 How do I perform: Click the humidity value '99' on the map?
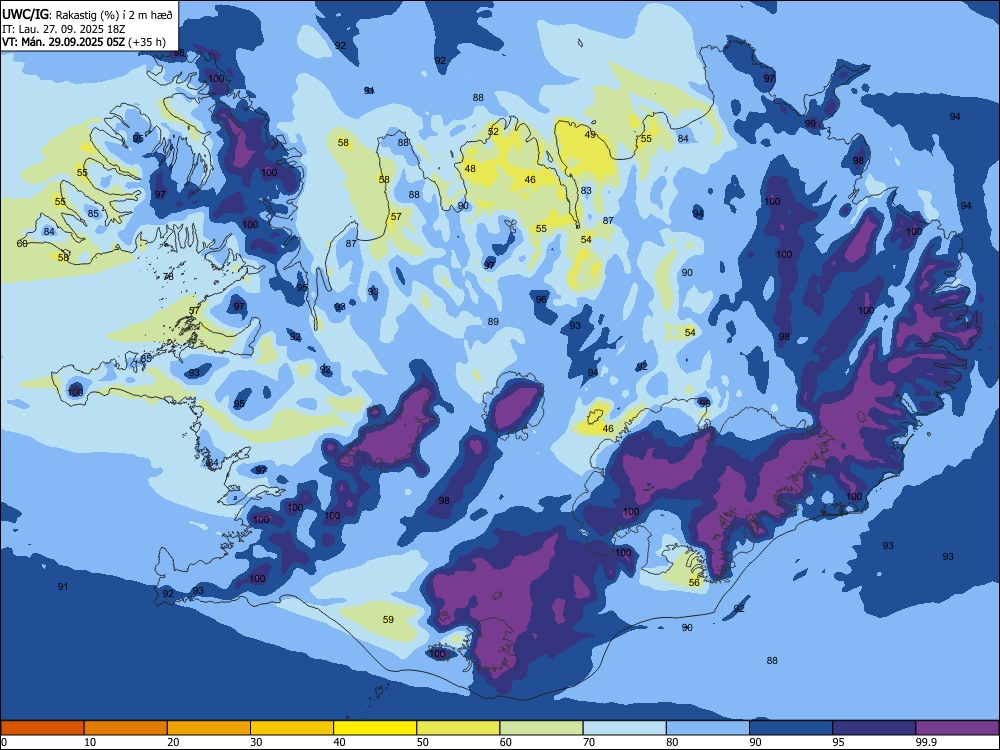click(x=810, y=123)
